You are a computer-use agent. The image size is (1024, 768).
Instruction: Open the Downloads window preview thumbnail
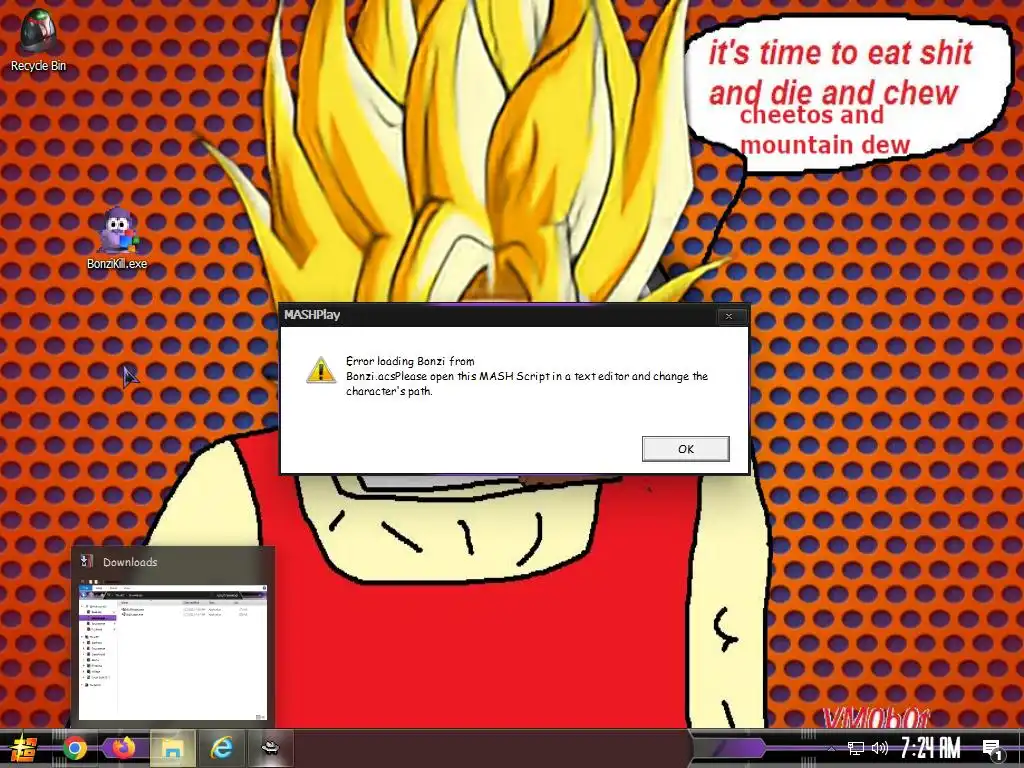pyautogui.click(x=173, y=650)
